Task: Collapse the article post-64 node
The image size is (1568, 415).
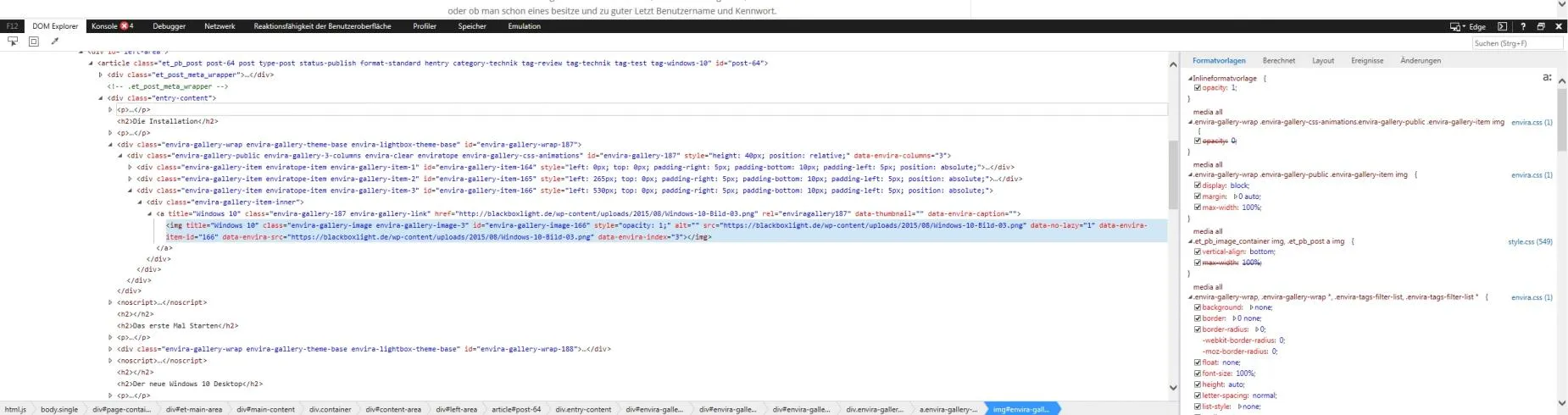Action: pos(92,63)
